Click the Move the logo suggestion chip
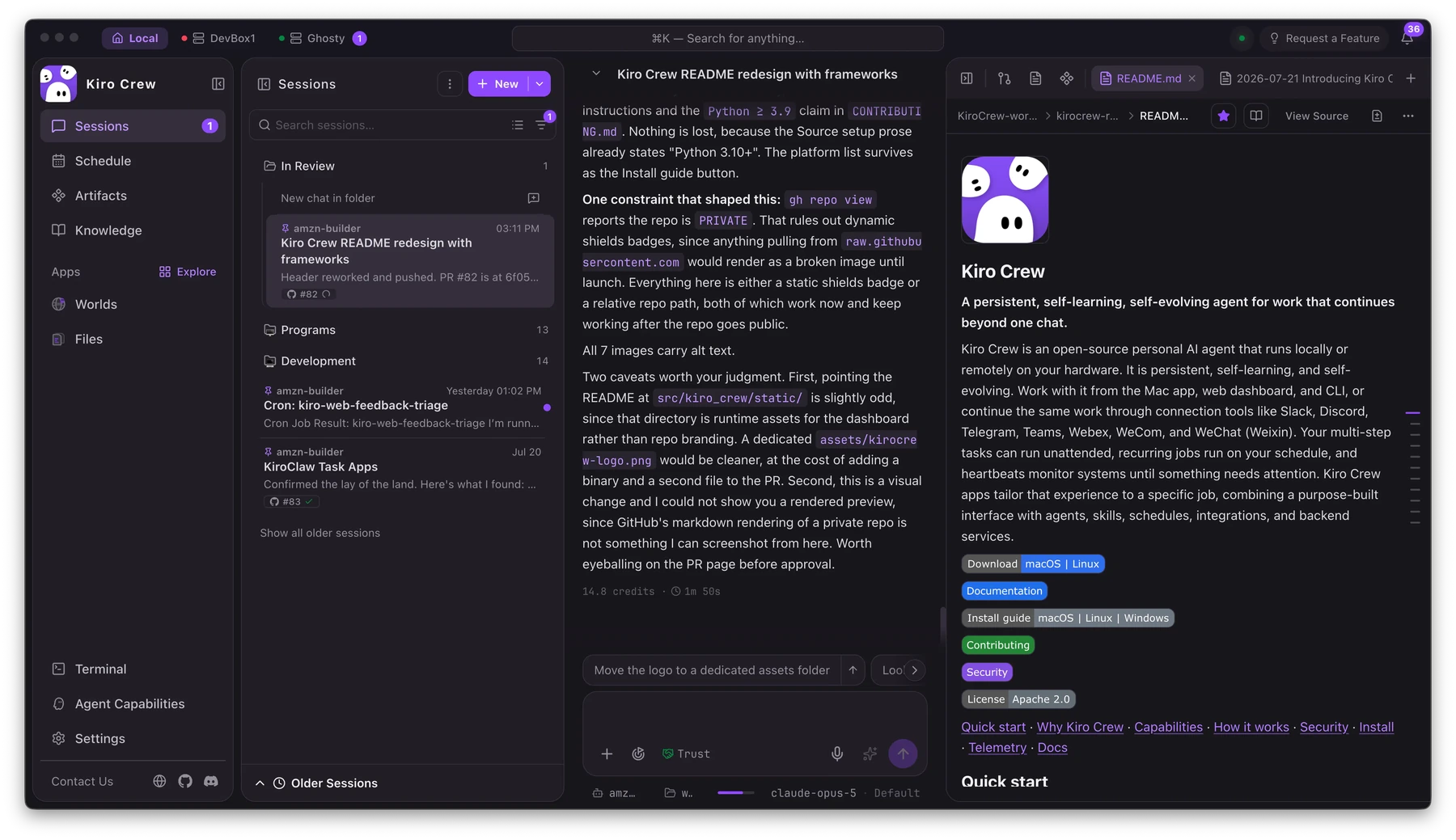 click(x=712, y=670)
